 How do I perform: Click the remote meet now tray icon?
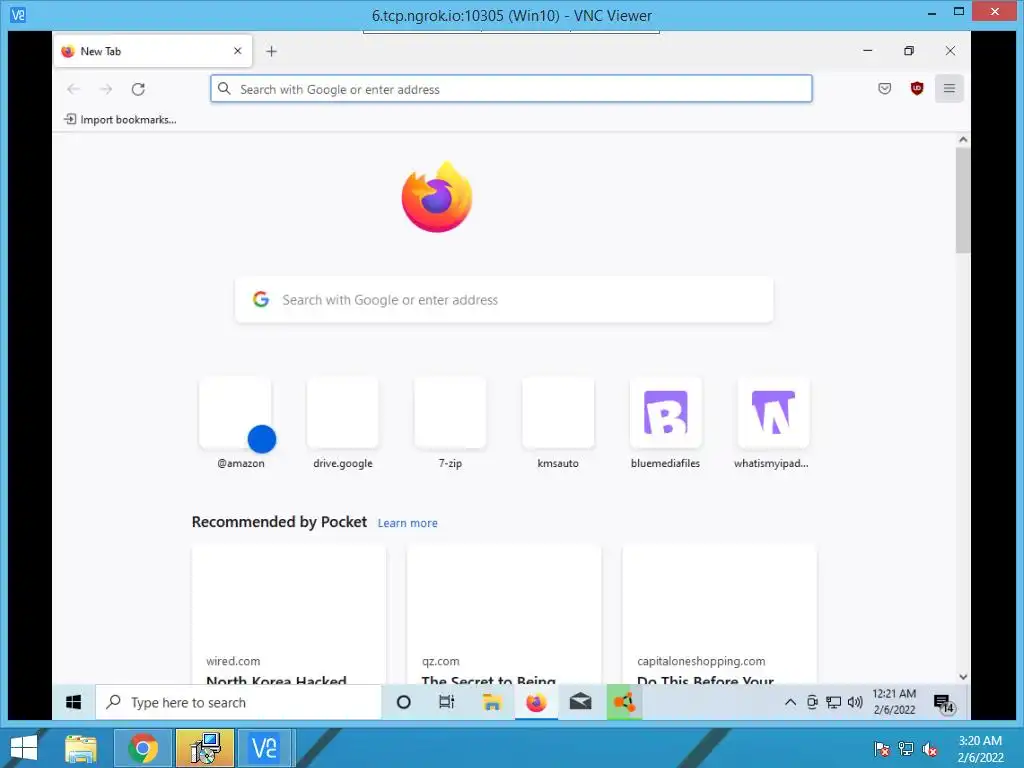point(812,702)
